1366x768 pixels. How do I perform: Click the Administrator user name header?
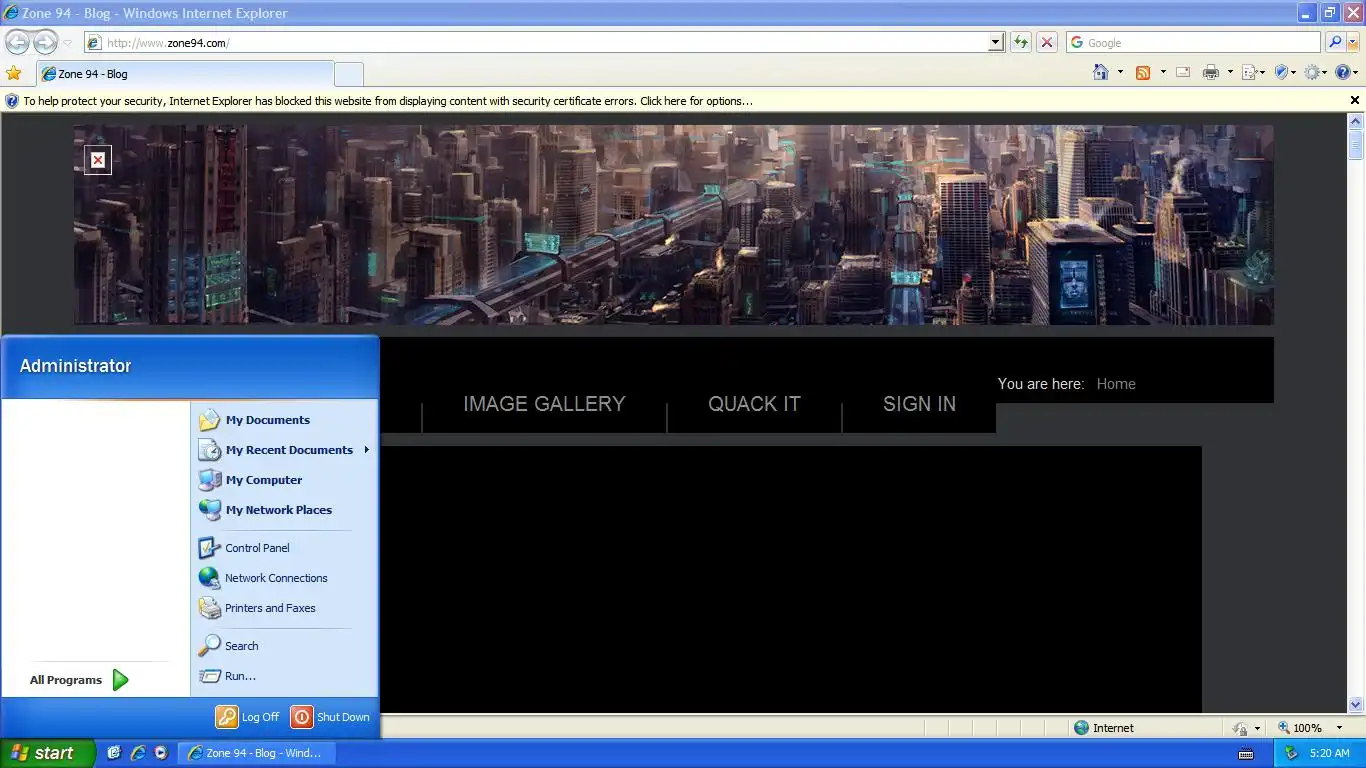pos(75,366)
